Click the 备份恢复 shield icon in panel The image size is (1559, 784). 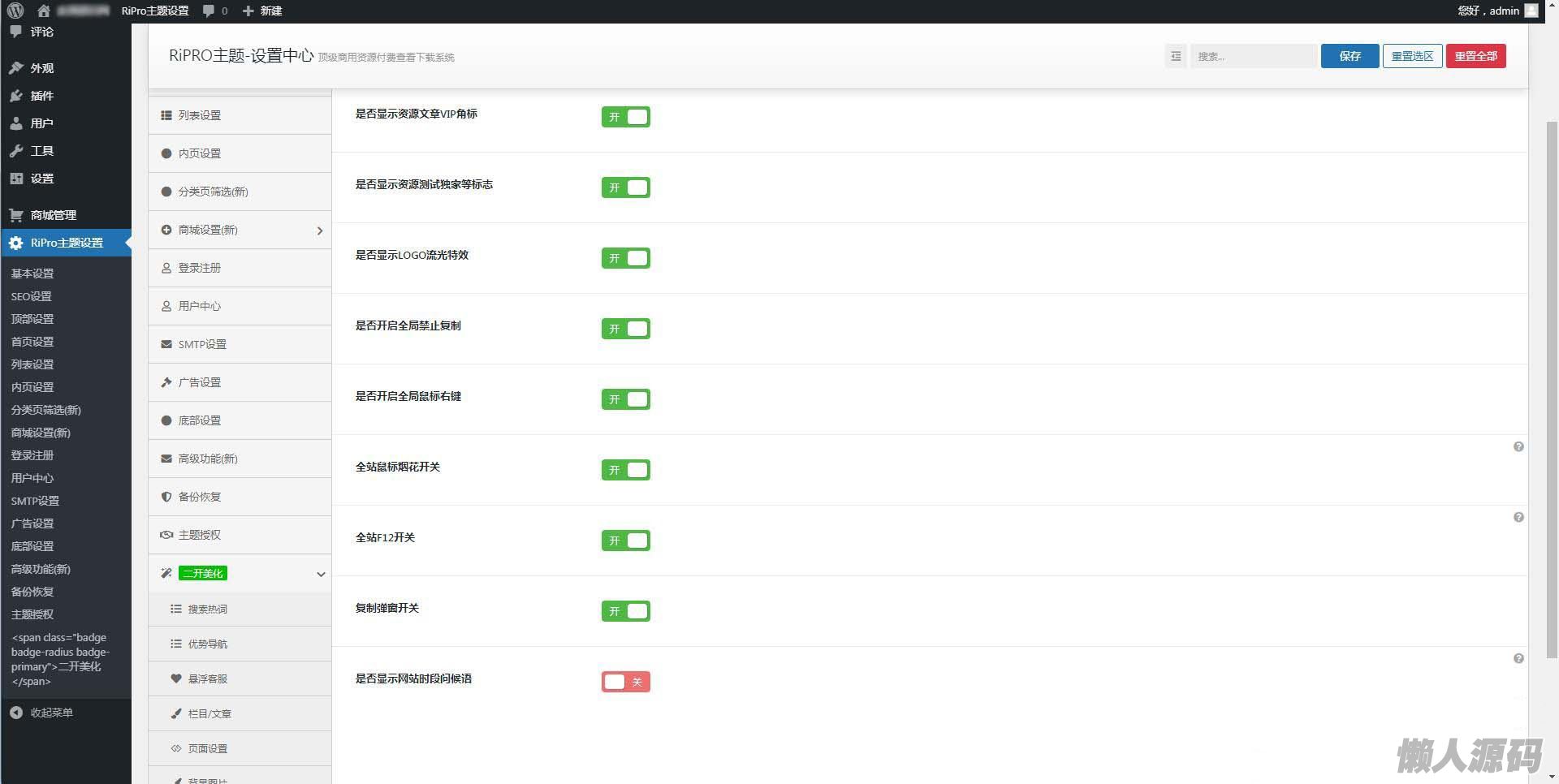point(166,497)
